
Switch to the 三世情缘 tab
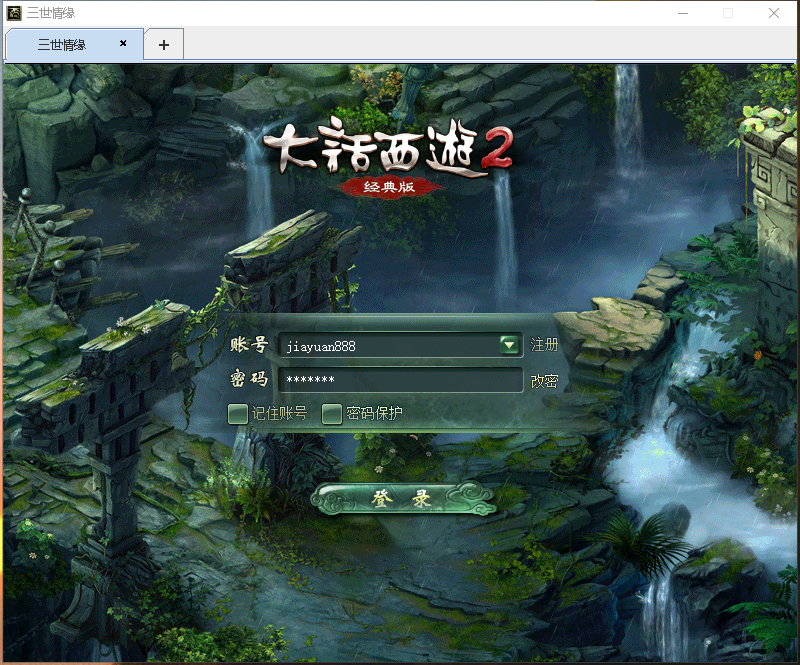point(74,44)
